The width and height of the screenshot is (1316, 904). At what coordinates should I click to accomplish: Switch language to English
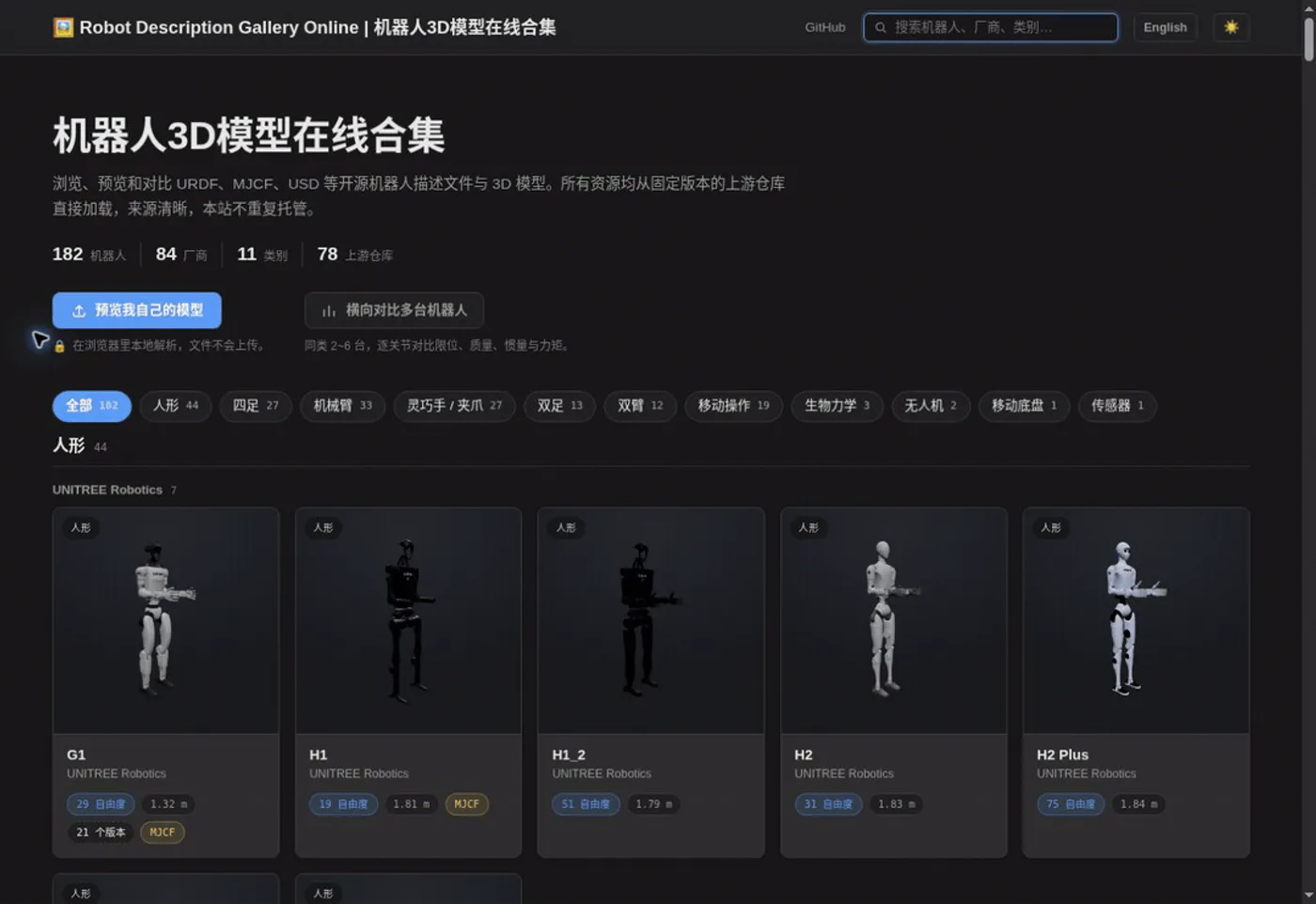(1165, 27)
